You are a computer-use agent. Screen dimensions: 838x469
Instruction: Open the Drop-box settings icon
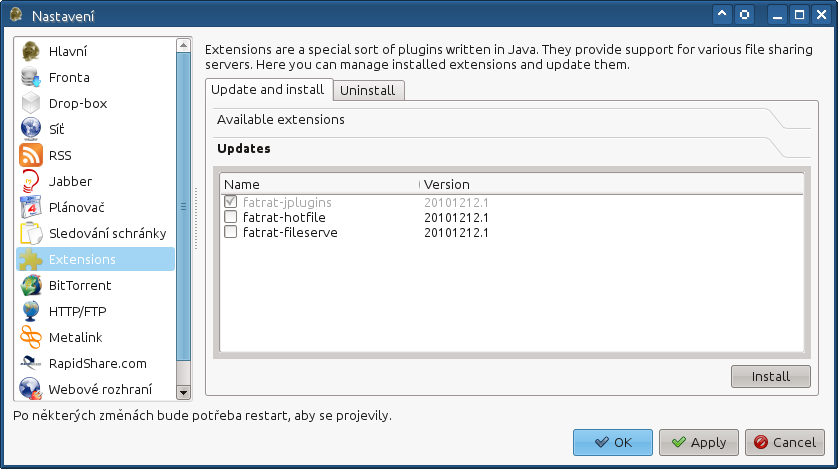(31, 103)
